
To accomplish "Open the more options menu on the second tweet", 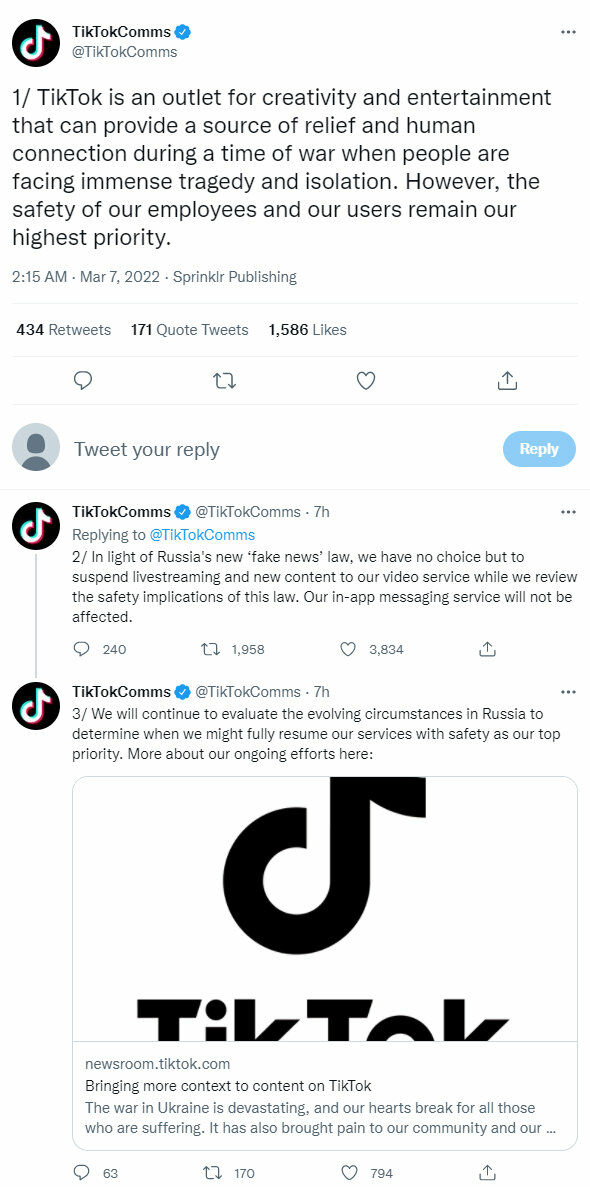I will point(568,512).
